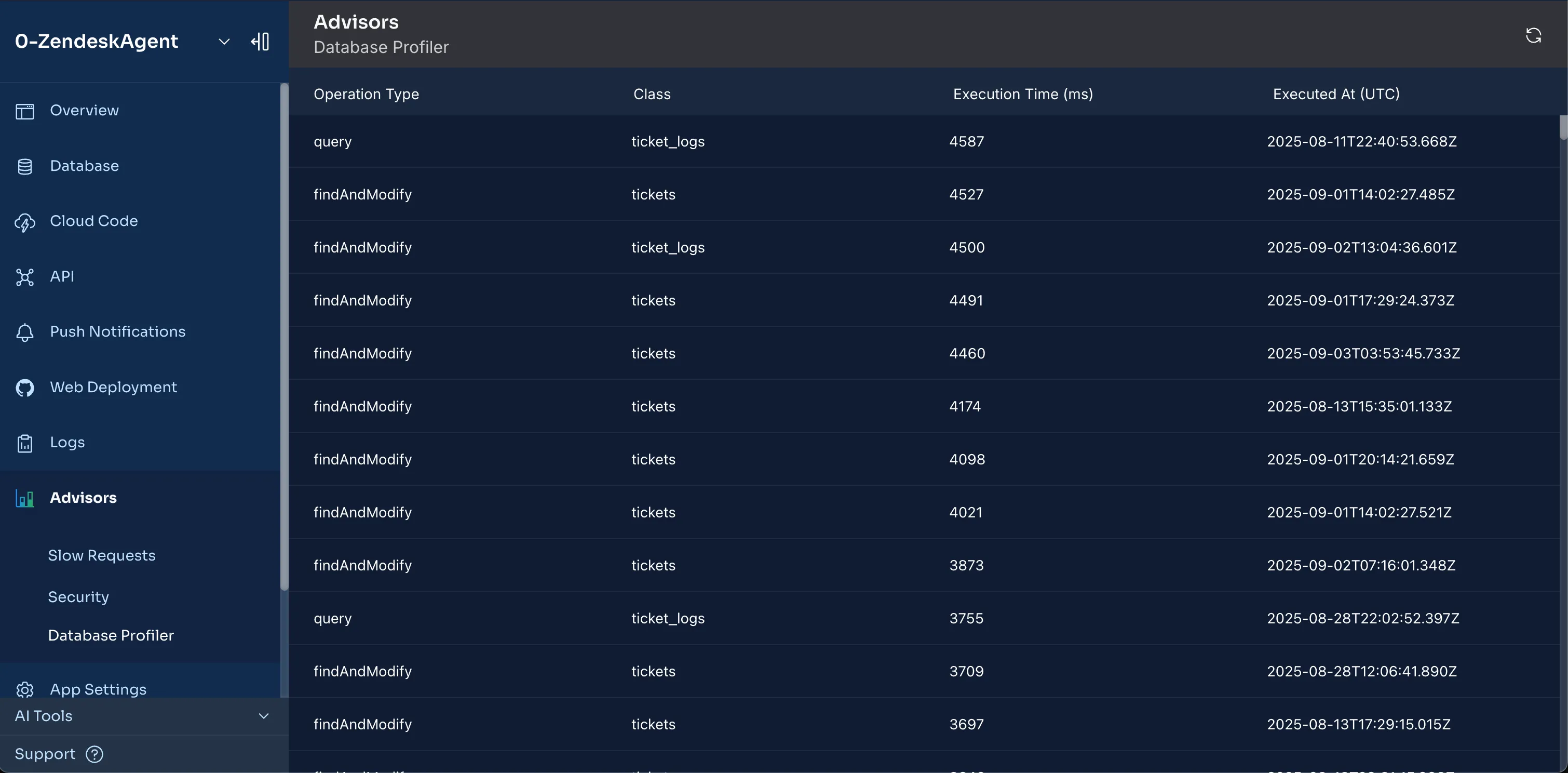Open the Logs page label
The image size is (1568, 773).
coord(67,443)
